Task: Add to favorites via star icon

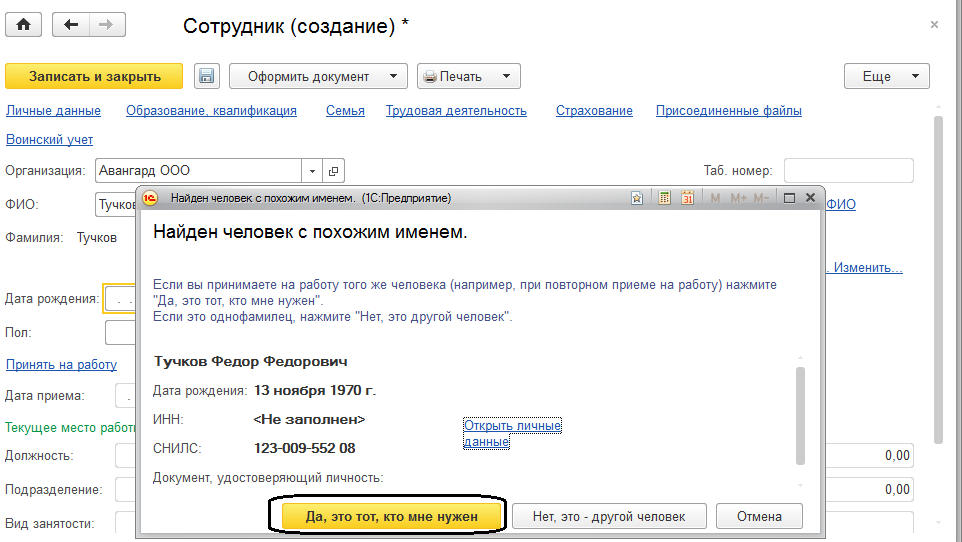Action: [x=636, y=198]
